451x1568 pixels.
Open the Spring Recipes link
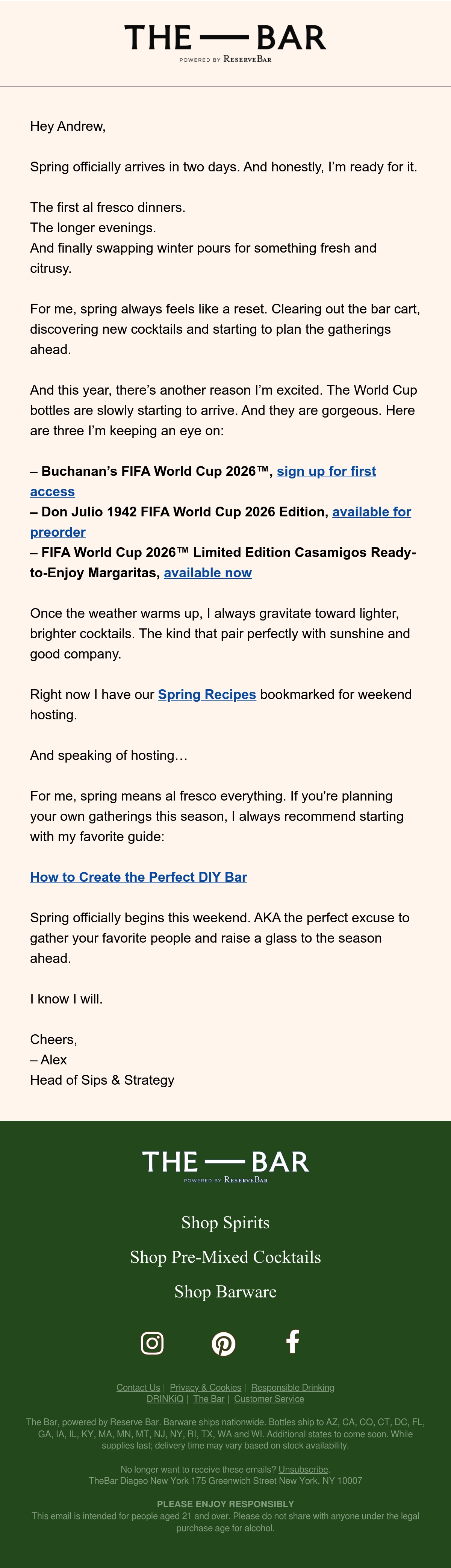(x=207, y=695)
